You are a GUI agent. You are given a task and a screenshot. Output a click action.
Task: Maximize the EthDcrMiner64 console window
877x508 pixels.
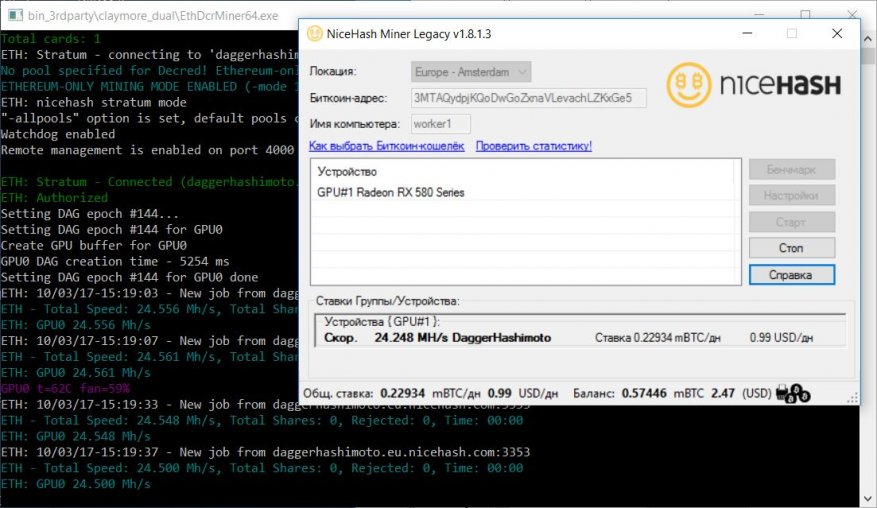pyautogui.click(x=806, y=16)
